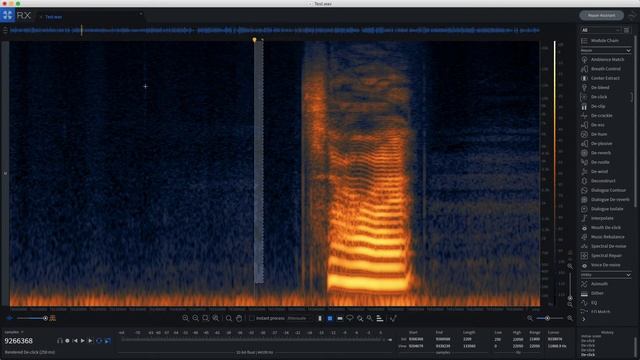The image size is (640, 360).
Task: Select the last De-click history entry
Action: [x=588, y=355]
